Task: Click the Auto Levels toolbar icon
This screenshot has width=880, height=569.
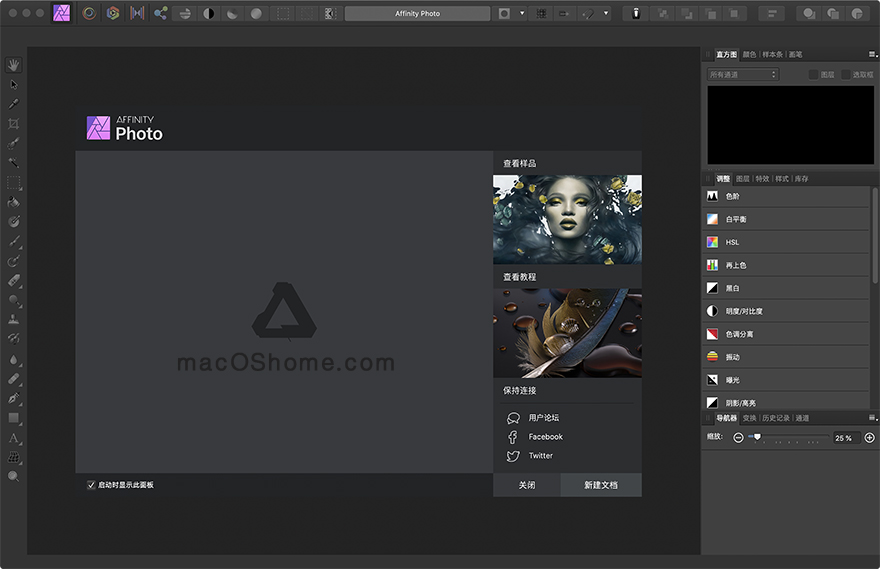Action: point(185,13)
